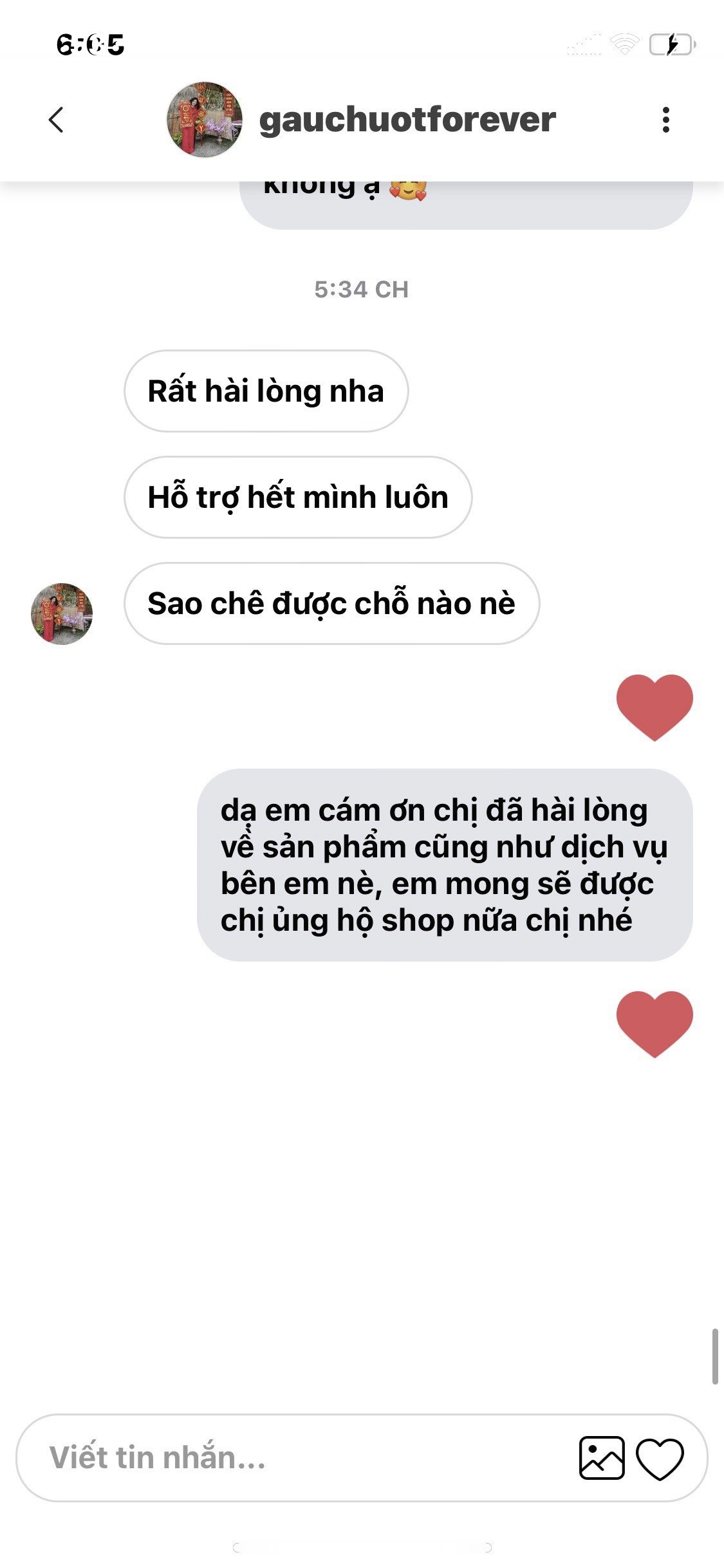Tap the first red heart message

pyautogui.click(x=654, y=707)
